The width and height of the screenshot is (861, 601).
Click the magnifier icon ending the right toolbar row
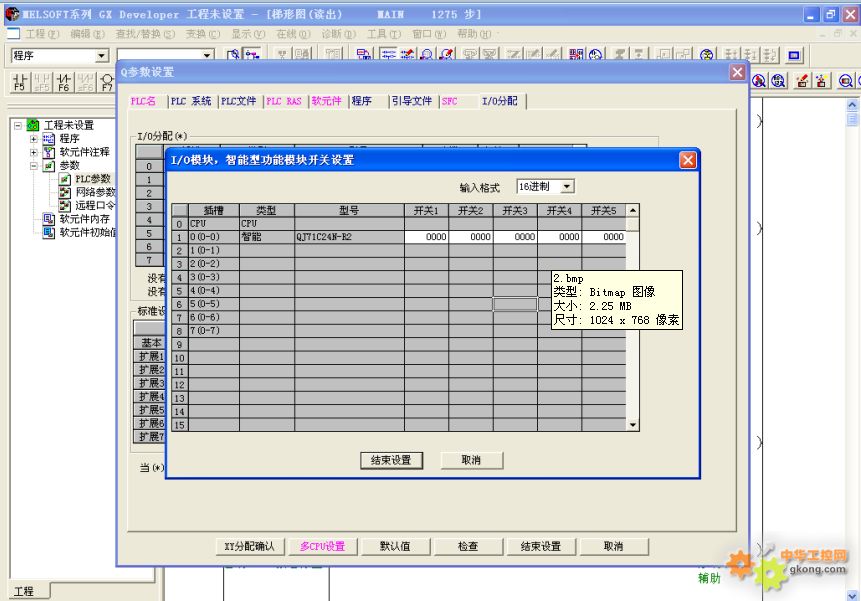click(x=846, y=81)
